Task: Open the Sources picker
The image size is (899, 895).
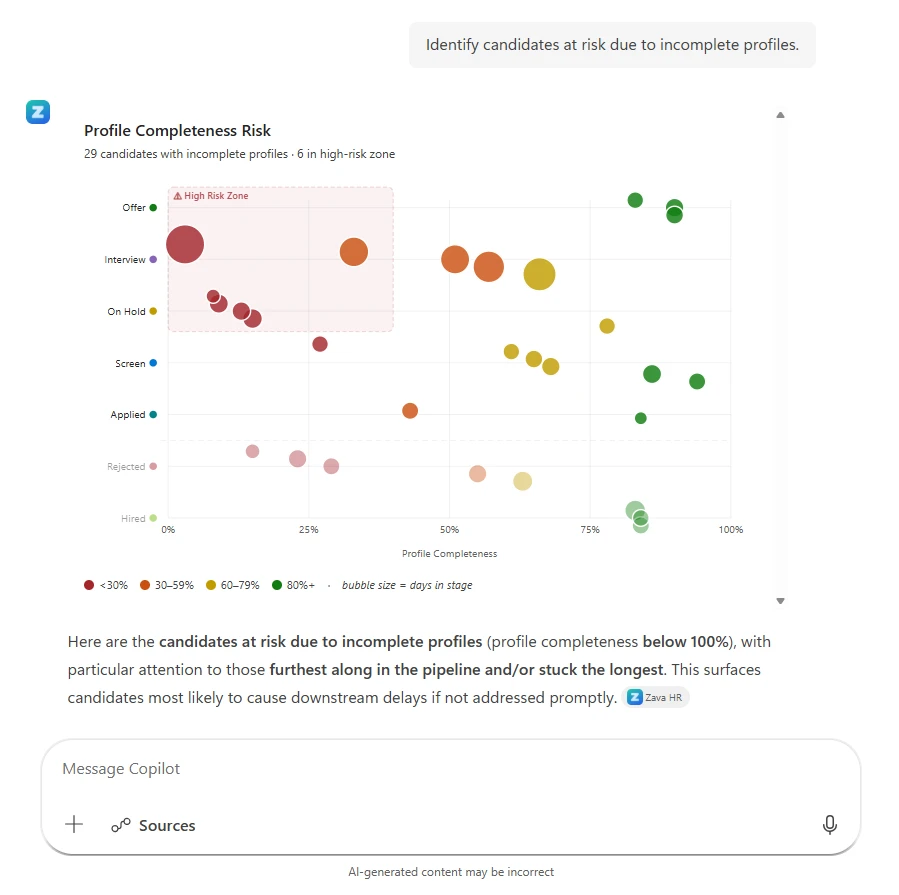Action: coord(153,825)
